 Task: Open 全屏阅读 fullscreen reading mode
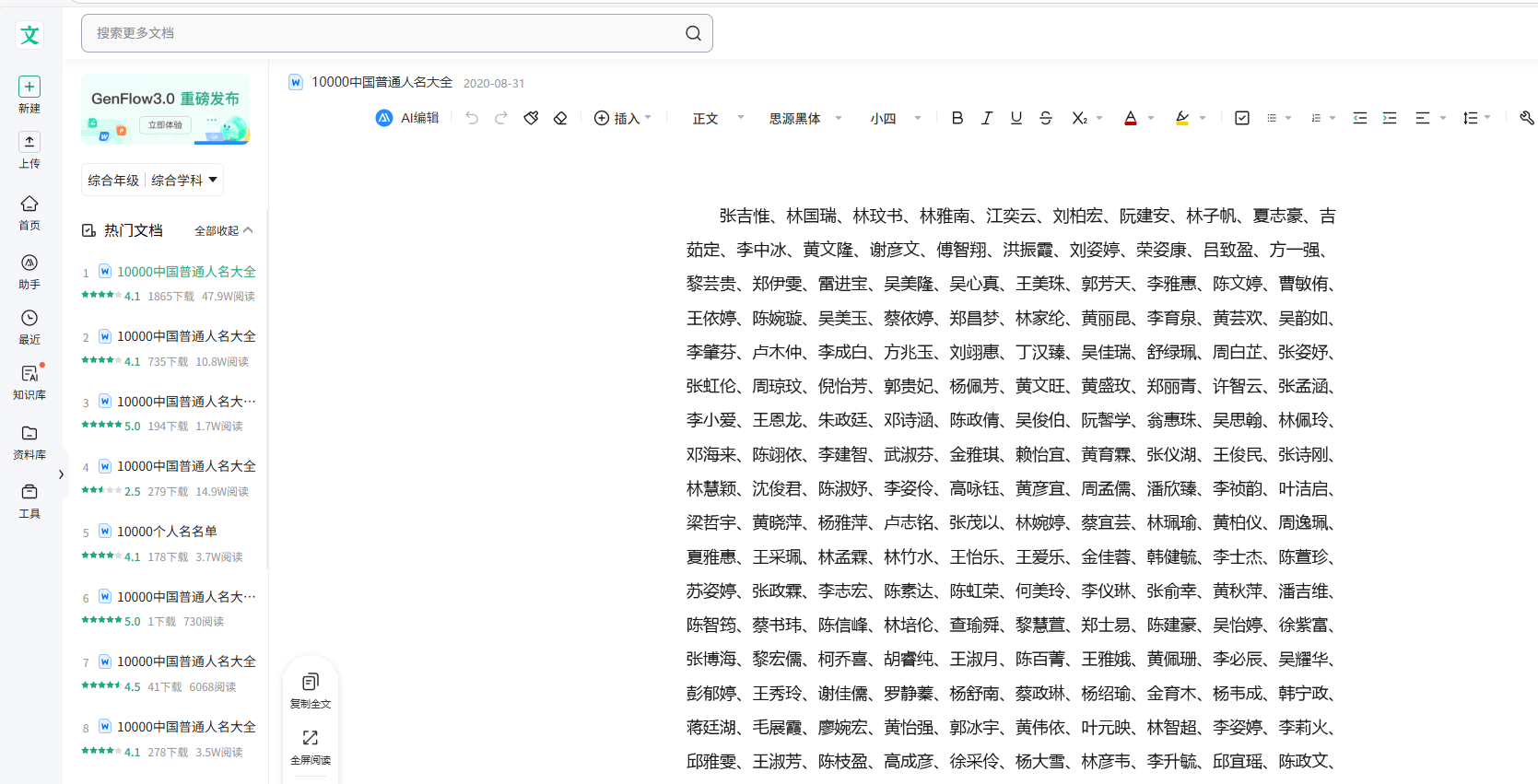[x=311, y=739]
